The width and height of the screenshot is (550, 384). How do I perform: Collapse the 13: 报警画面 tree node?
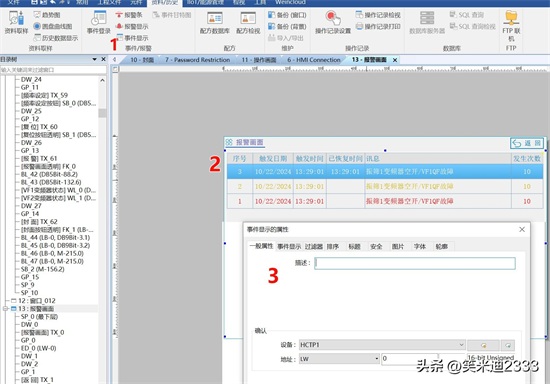(5, 309)
